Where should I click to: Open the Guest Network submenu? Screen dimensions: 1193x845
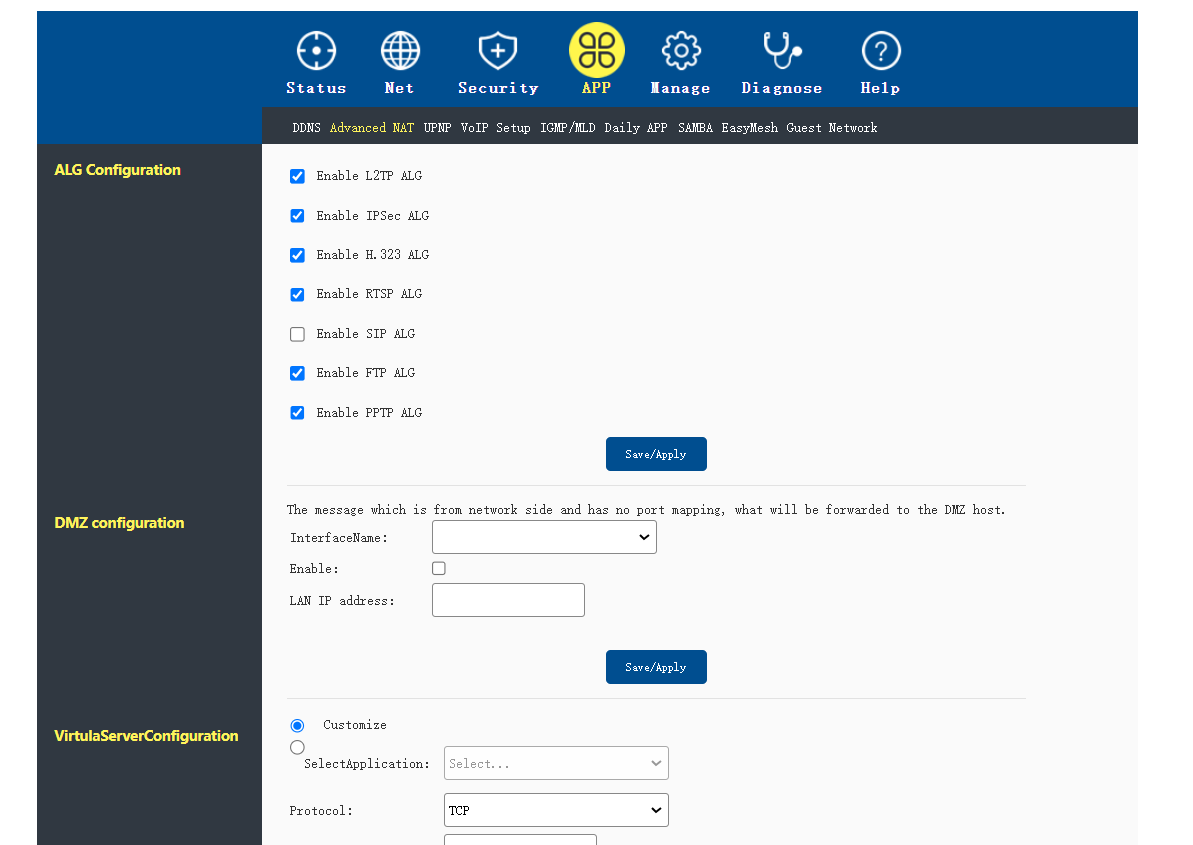tap(832, 128)
